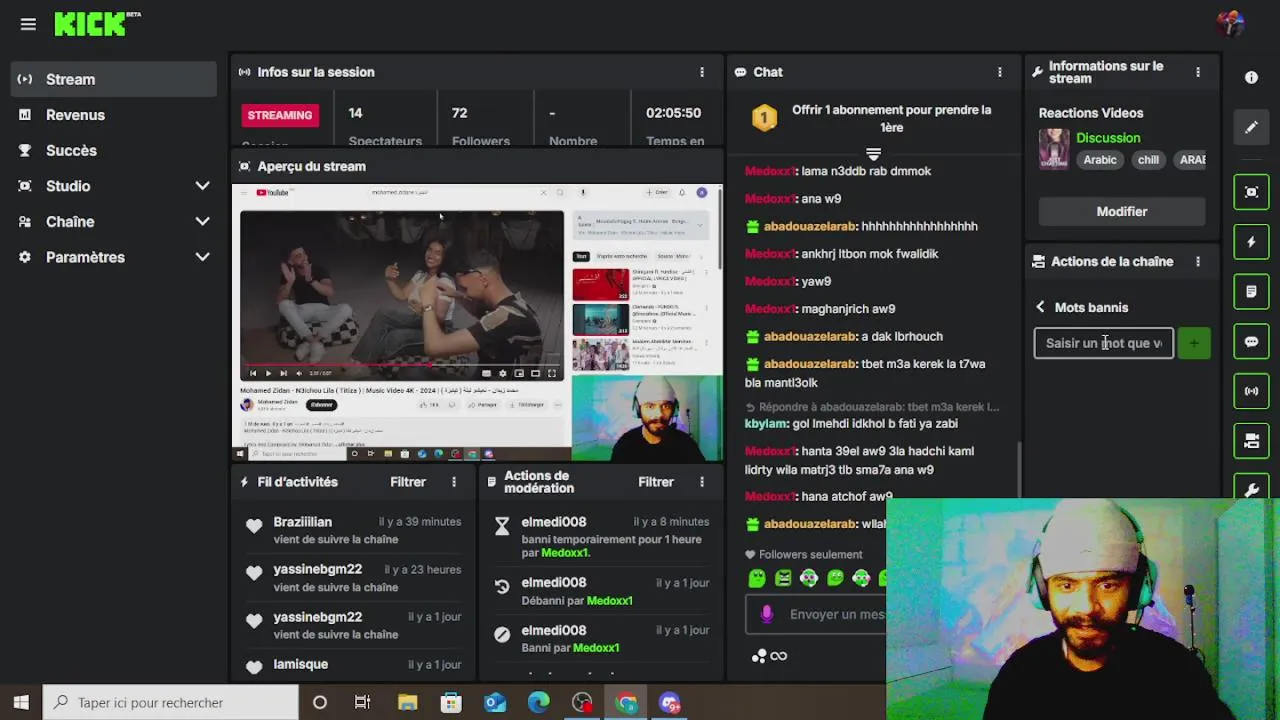Toggle the chat widget bubble icon
1280x720 pixels.
(1251, 342)
